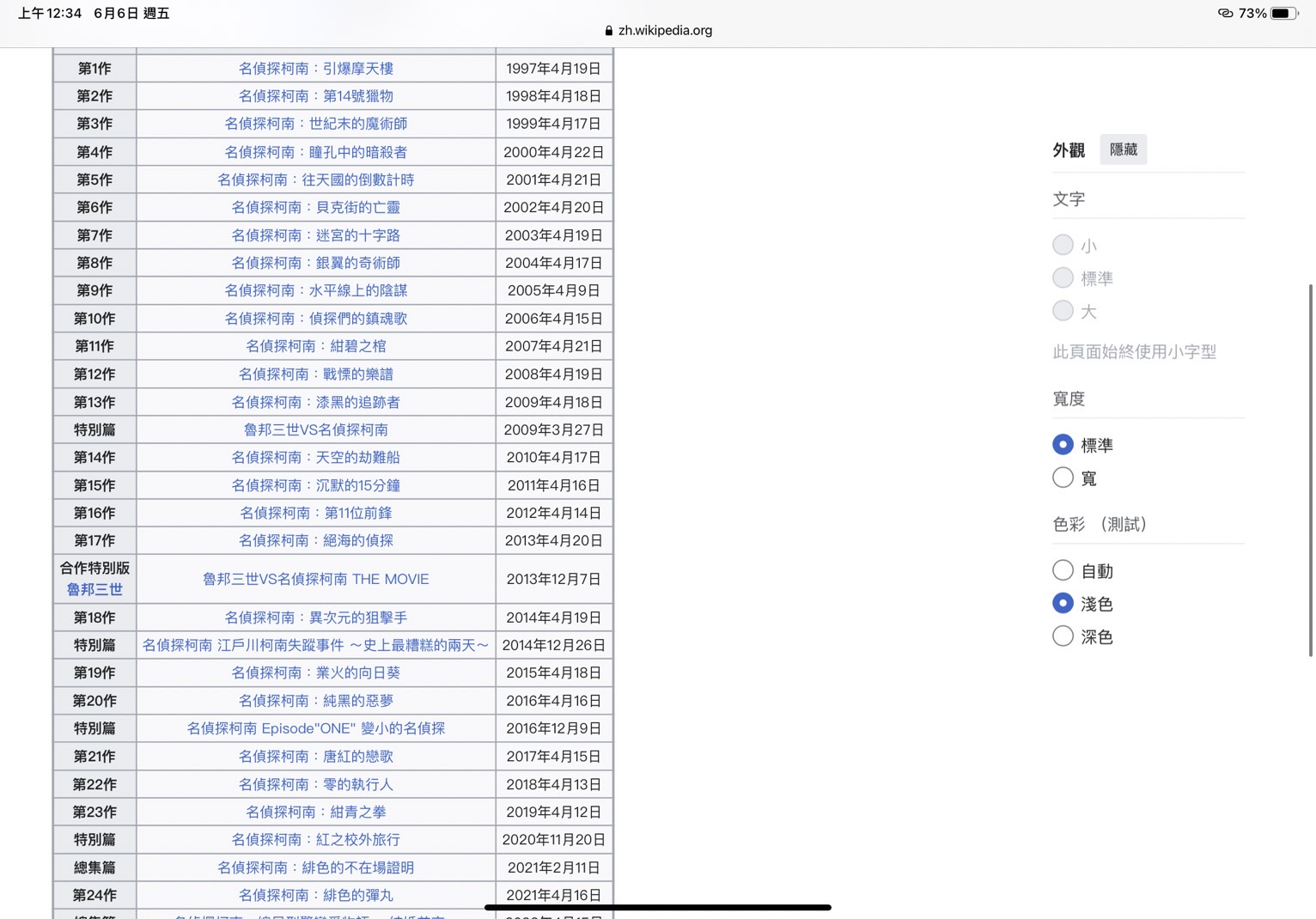Click the 2009年3月27日 date cell
The height and width of the screenshot is (919, 1316).
tap(554, 429)
